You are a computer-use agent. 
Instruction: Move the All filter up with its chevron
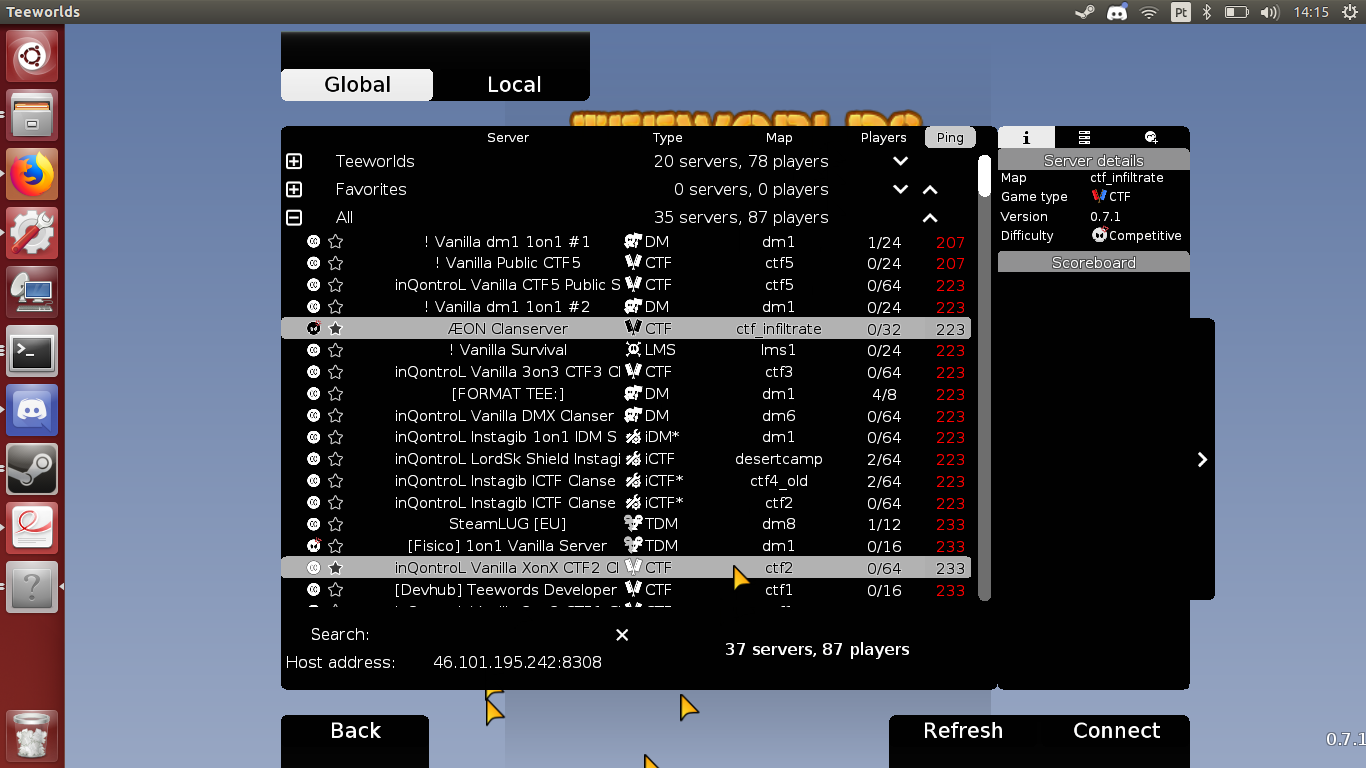pyautogui.click(x=930, y=217)
